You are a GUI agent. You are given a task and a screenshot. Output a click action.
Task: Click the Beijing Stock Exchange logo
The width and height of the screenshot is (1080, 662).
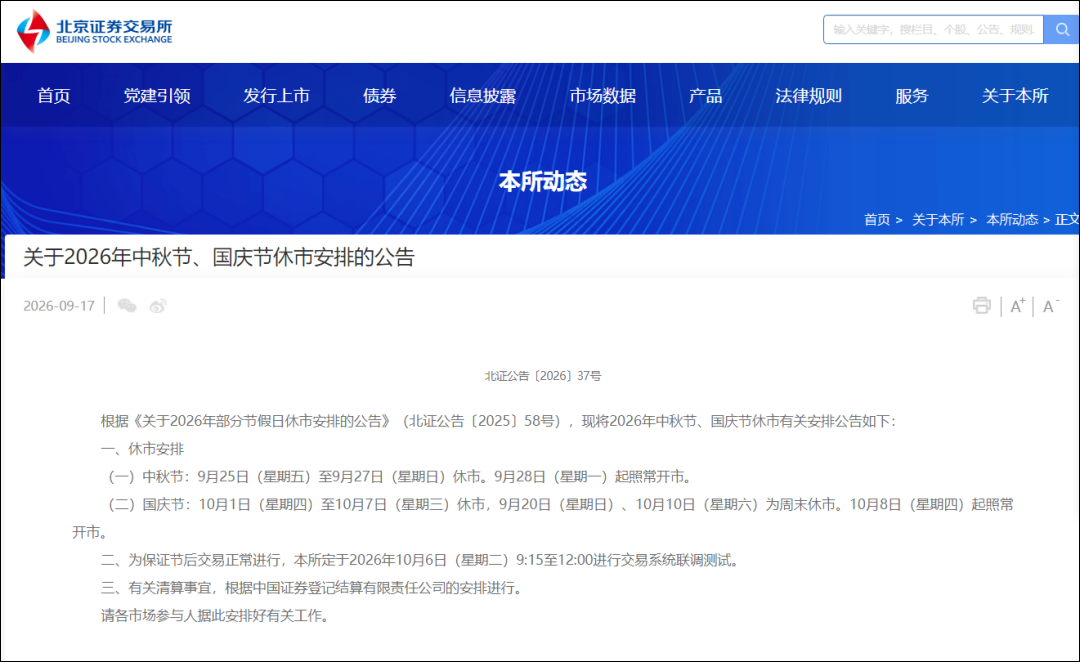click(x=94, y=31)
